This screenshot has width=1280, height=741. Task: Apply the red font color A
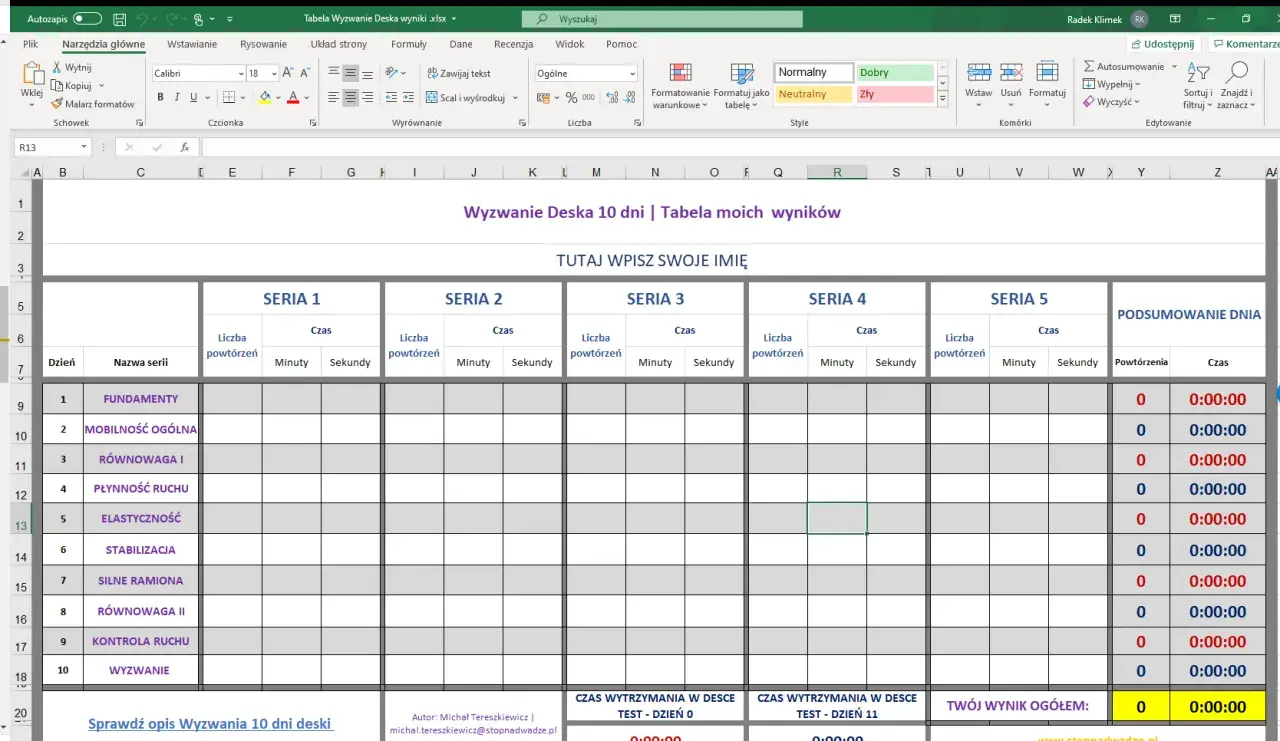pos(293,97)
